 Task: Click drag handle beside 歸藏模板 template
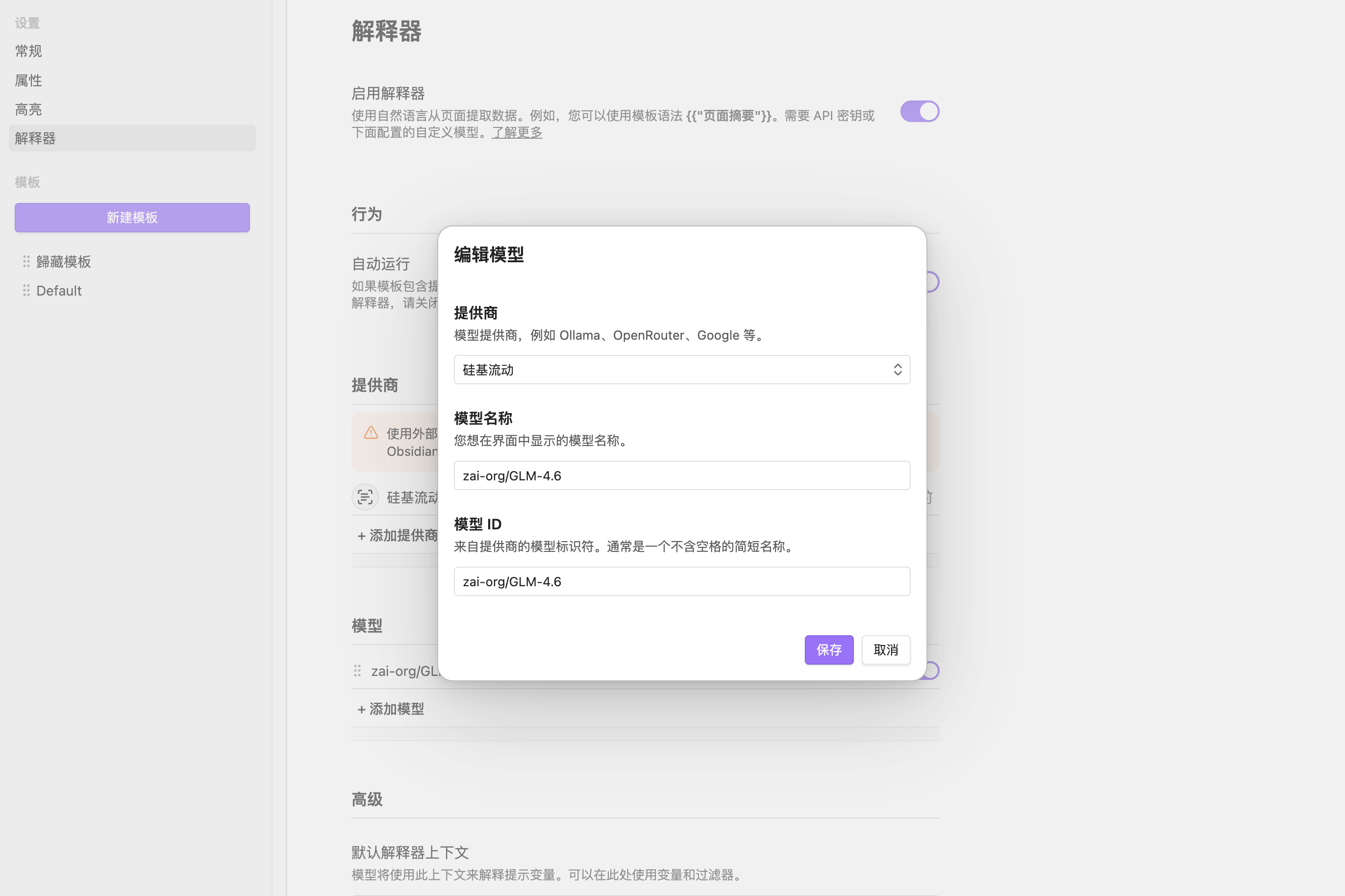pyautogui.click(x=26, y=262)
